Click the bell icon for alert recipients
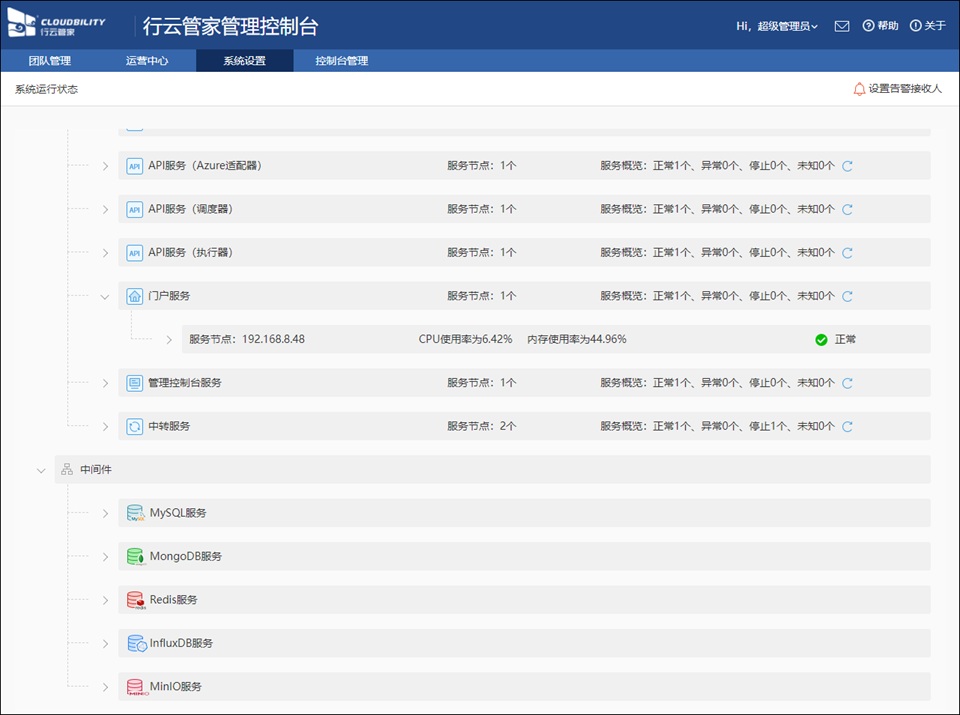The height and width of the screenshot is (715, 960). (859, 89)
